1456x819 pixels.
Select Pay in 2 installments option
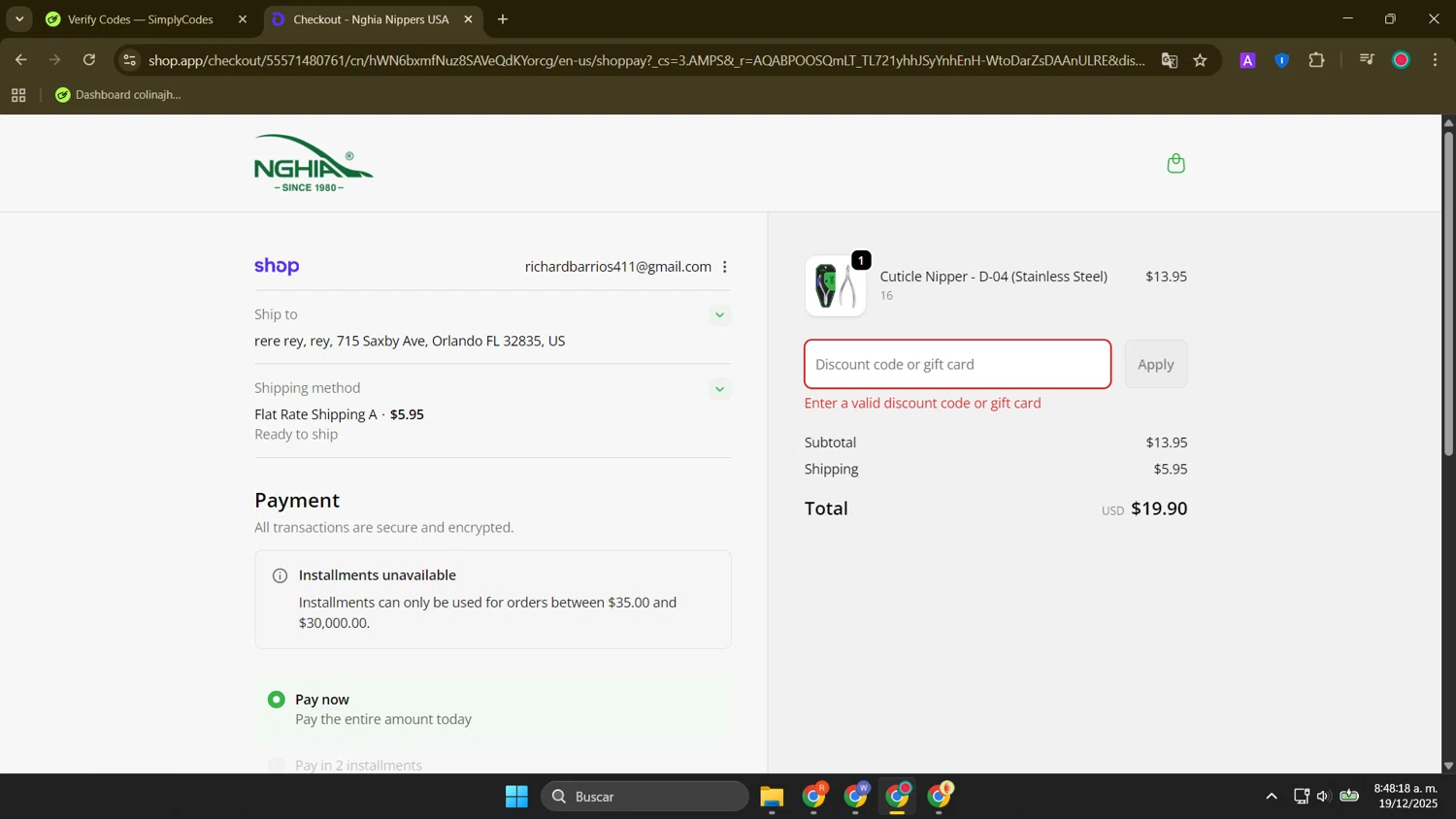[x=277, y=766]
